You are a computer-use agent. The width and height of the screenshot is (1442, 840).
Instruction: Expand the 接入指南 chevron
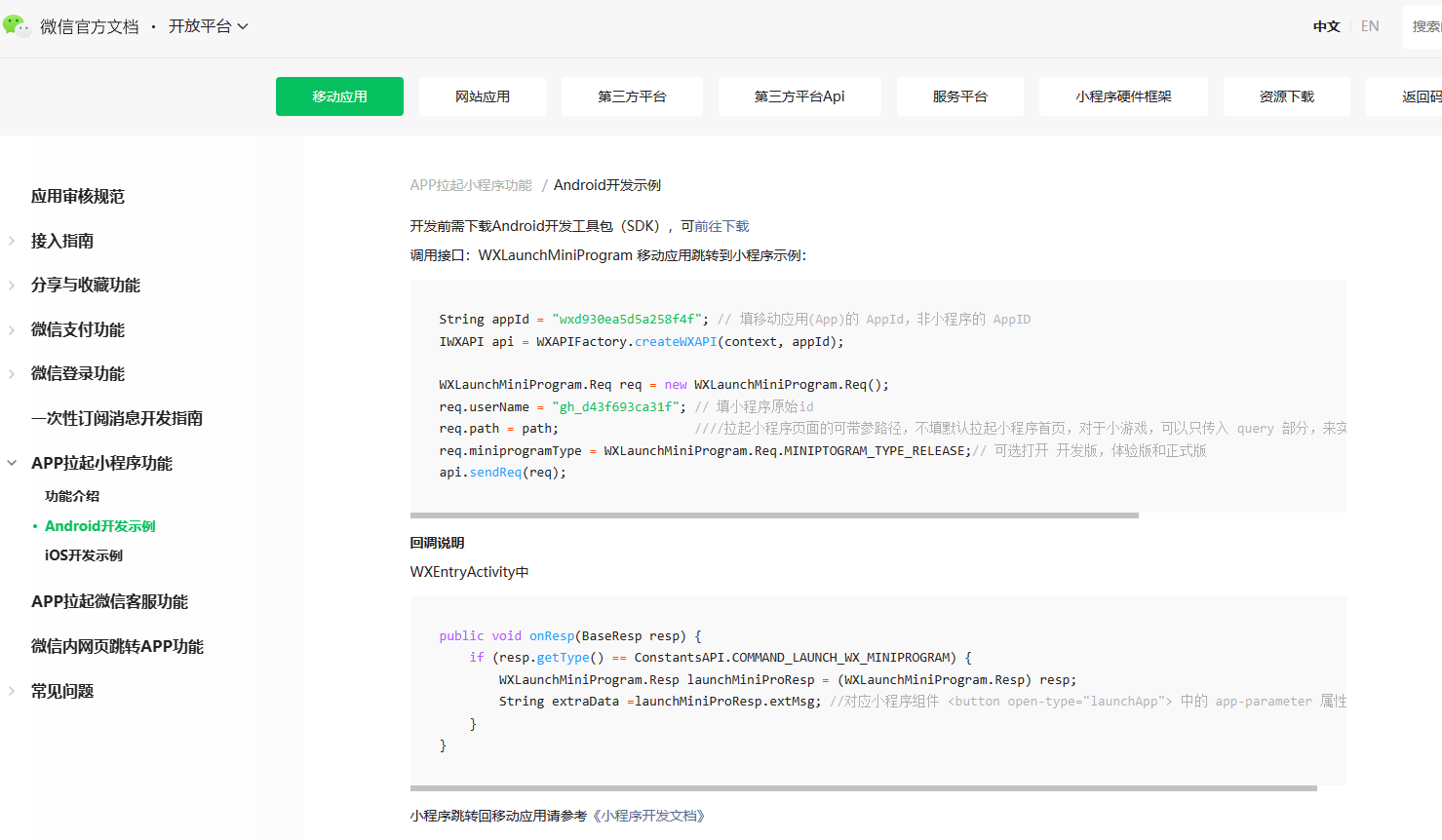click(12, 241)
